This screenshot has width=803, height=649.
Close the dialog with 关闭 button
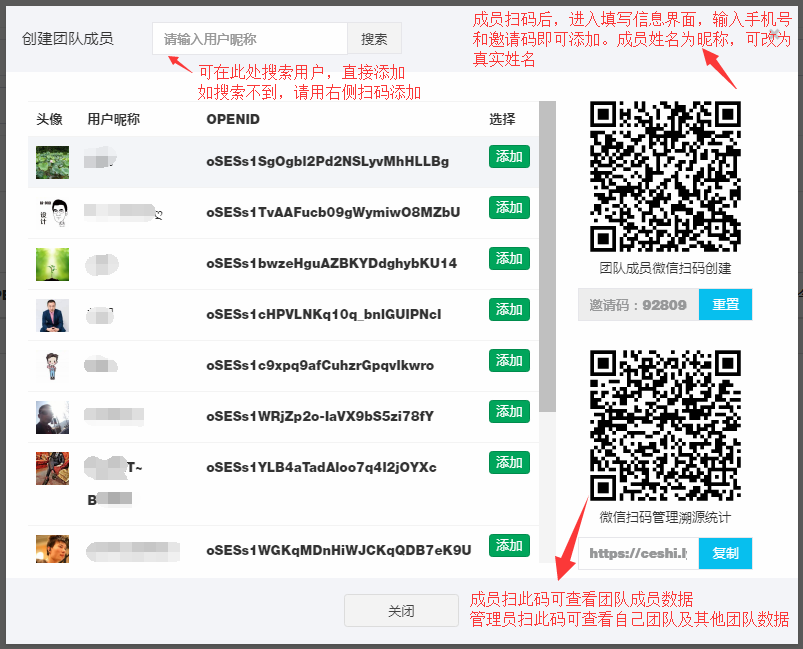pos(401,611)
